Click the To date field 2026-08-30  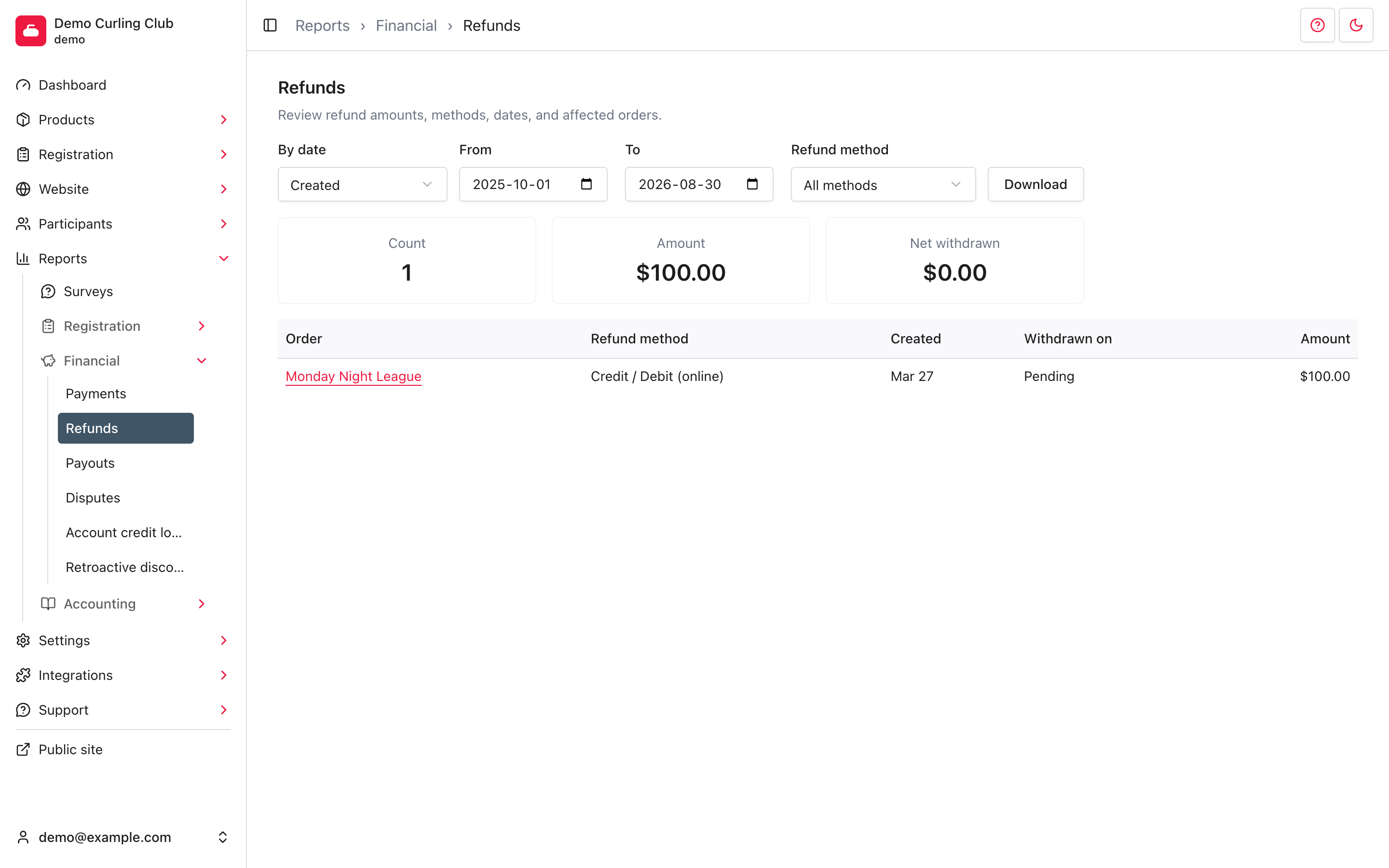[x=699, y=184]
